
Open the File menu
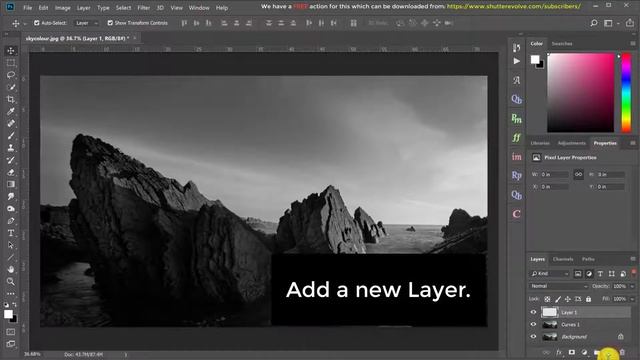(27, 7)
